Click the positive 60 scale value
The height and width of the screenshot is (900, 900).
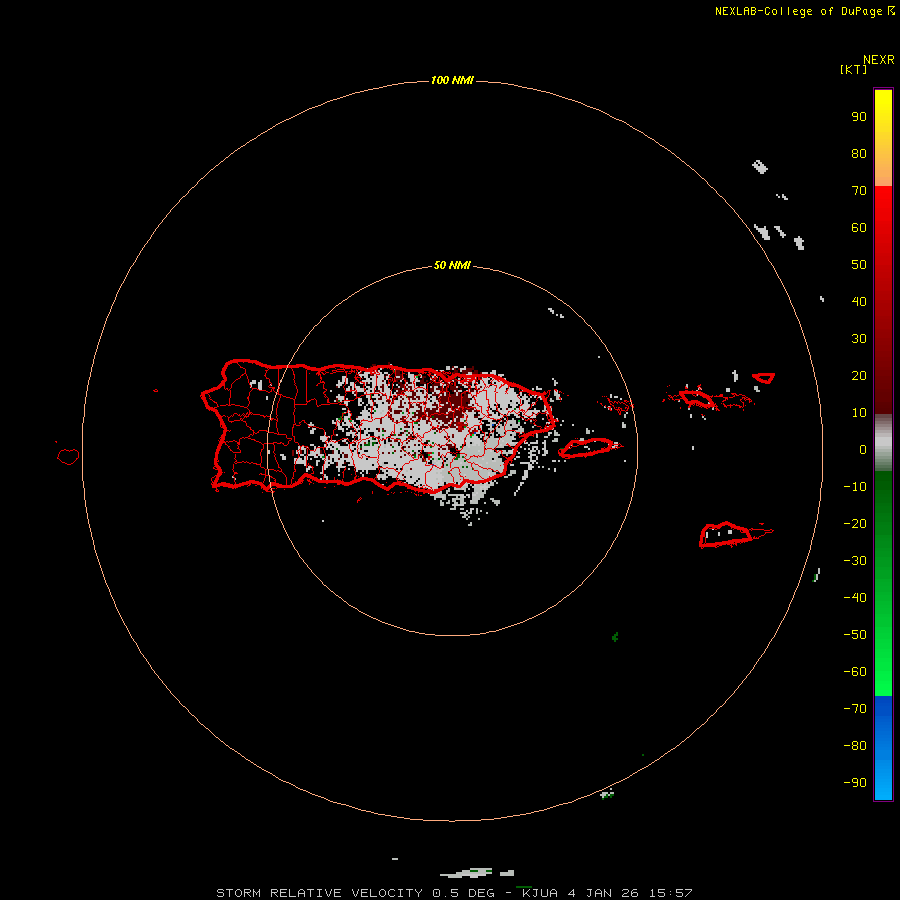(859, 228)
